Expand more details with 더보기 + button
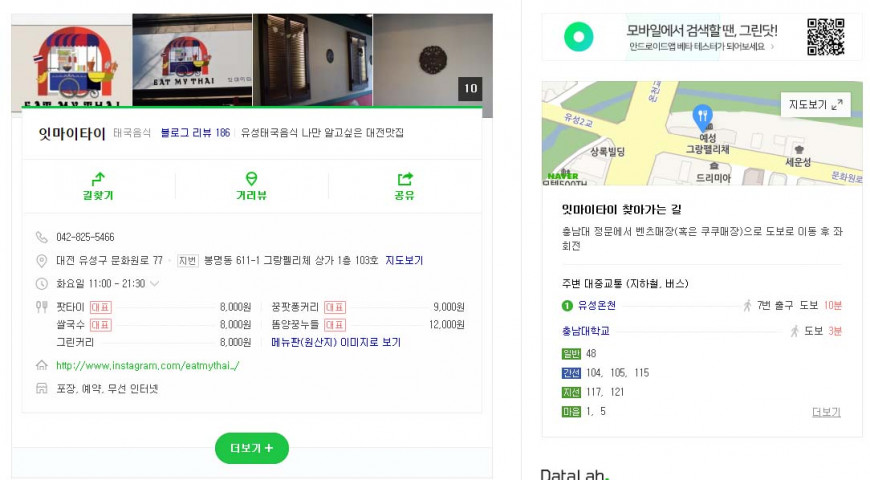 pos(252,448)
